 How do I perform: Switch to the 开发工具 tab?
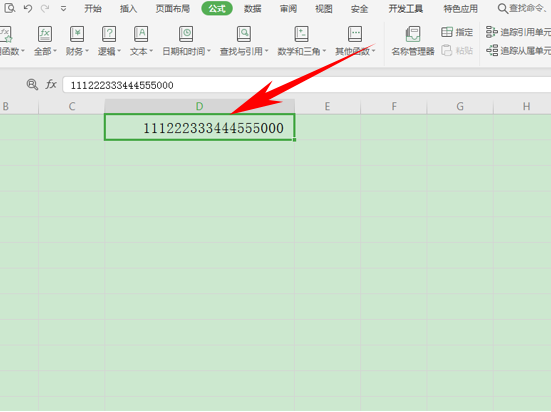[x=406, y=8]
